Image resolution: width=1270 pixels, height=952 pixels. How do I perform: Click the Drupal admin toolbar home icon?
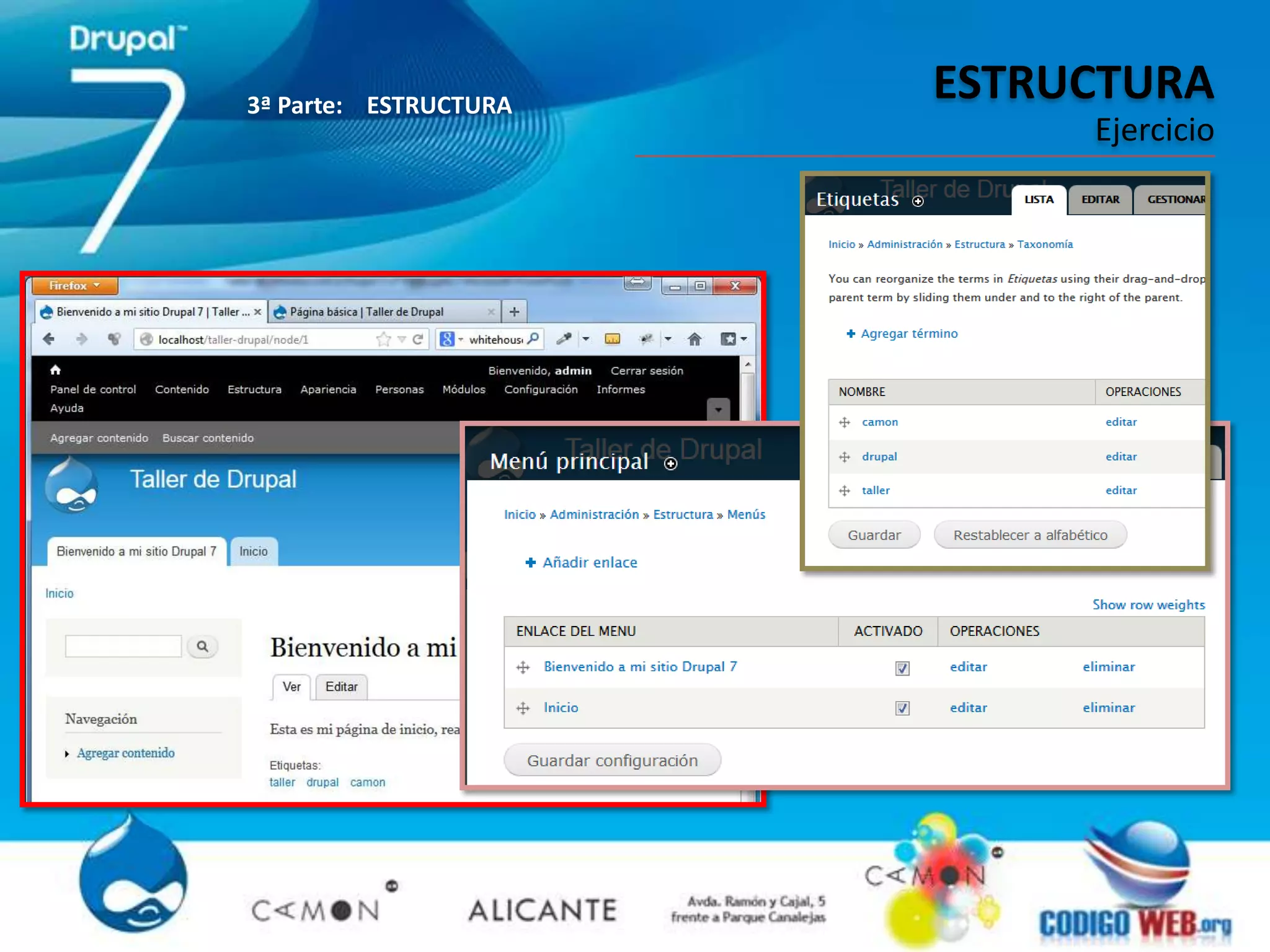pyautogui.click(x=55, y=370)
